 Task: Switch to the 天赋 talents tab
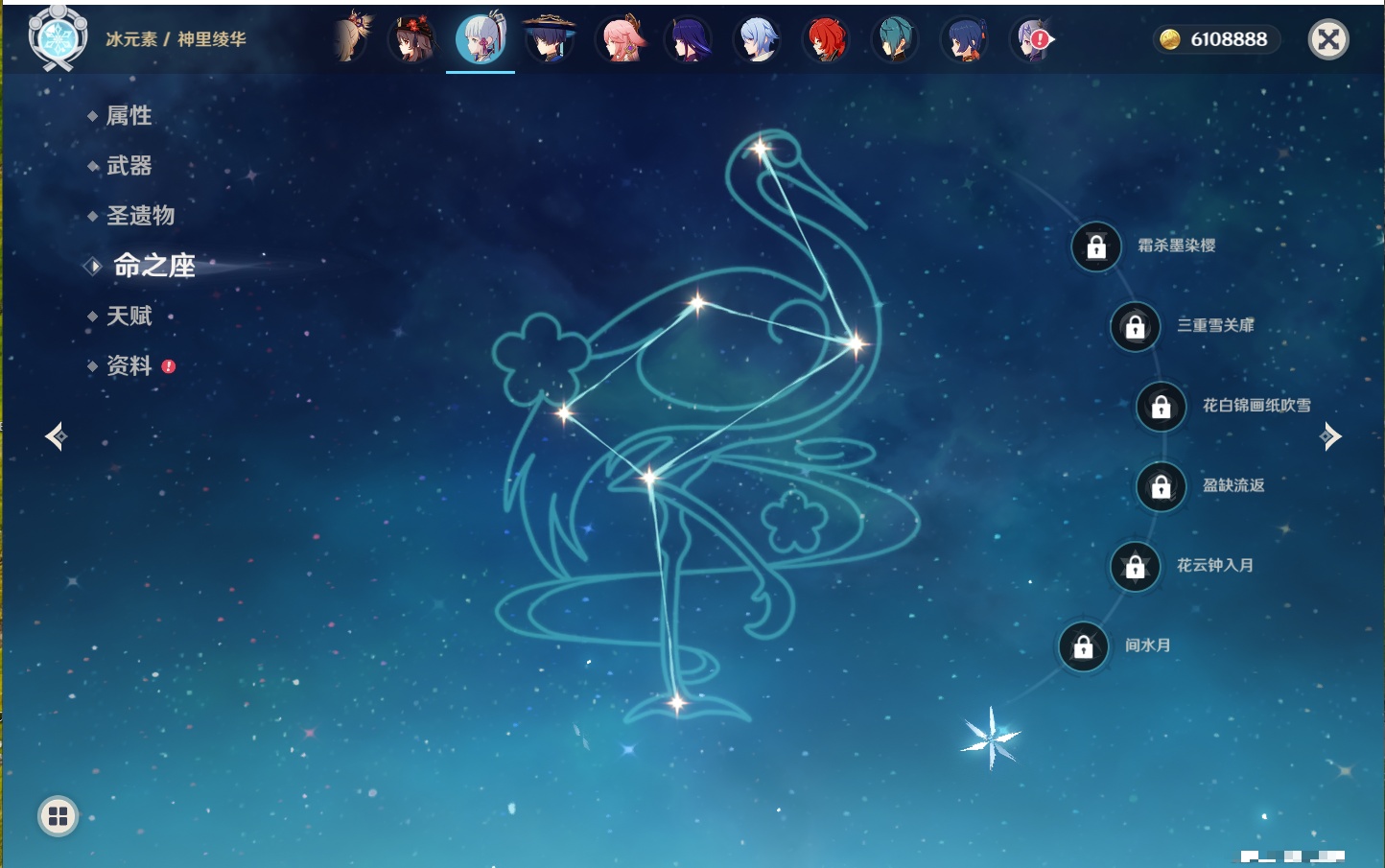pos(129,316)
